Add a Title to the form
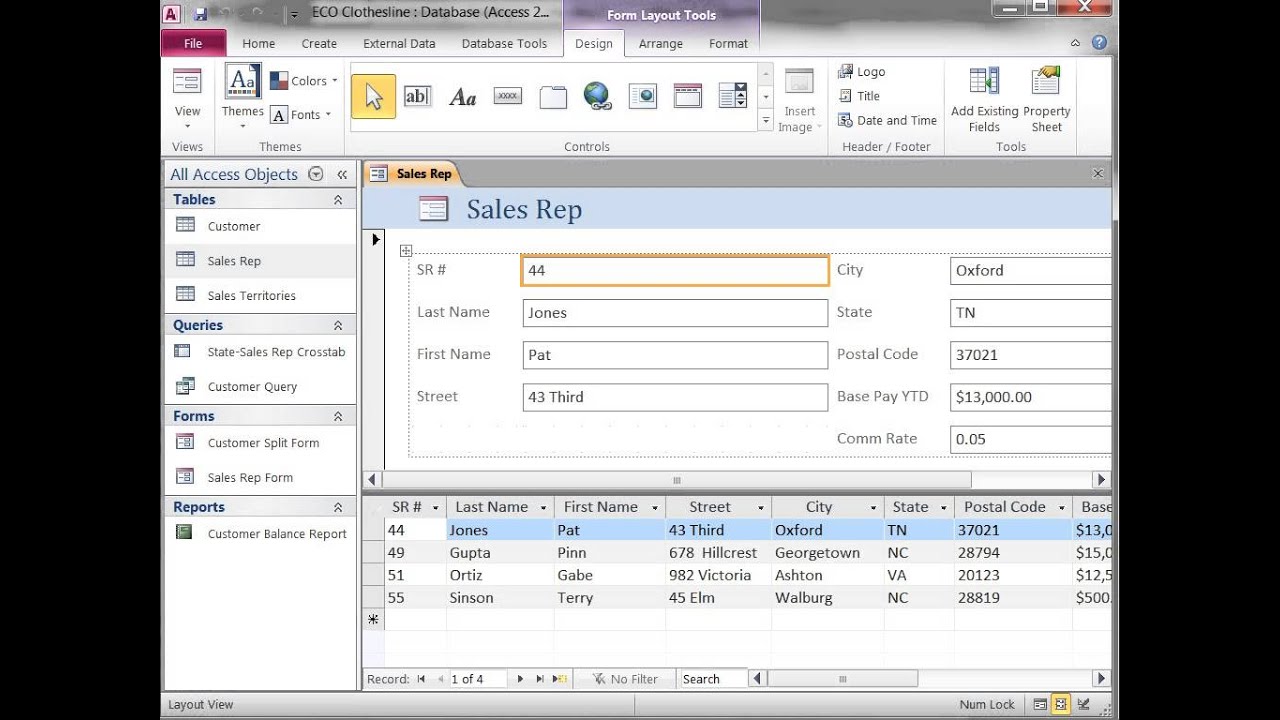The width and height of the screenshot is (1280, 720). pos(858,96)
